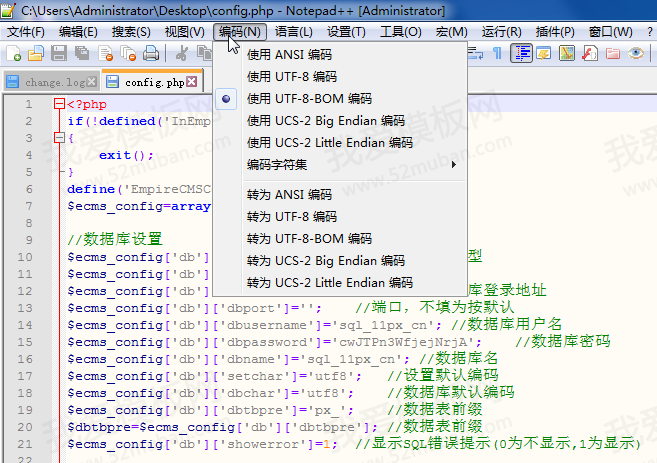Click the //数据库设置 comment text
657x463 pixels.
click(x=115, y=239)
